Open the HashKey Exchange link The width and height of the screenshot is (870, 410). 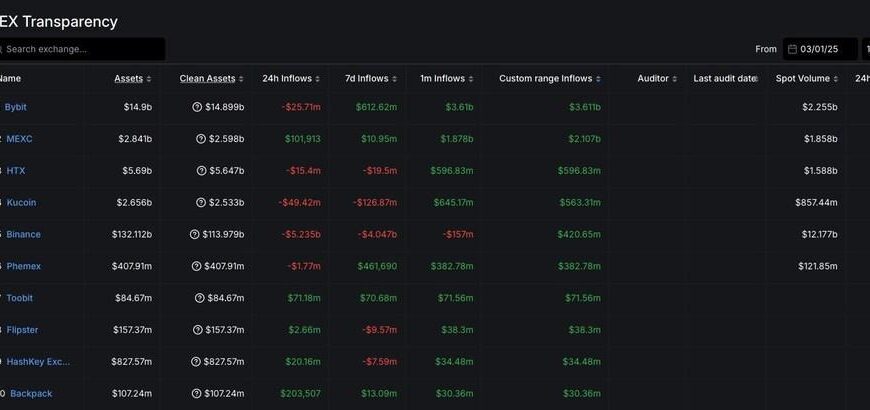point(38,362)
